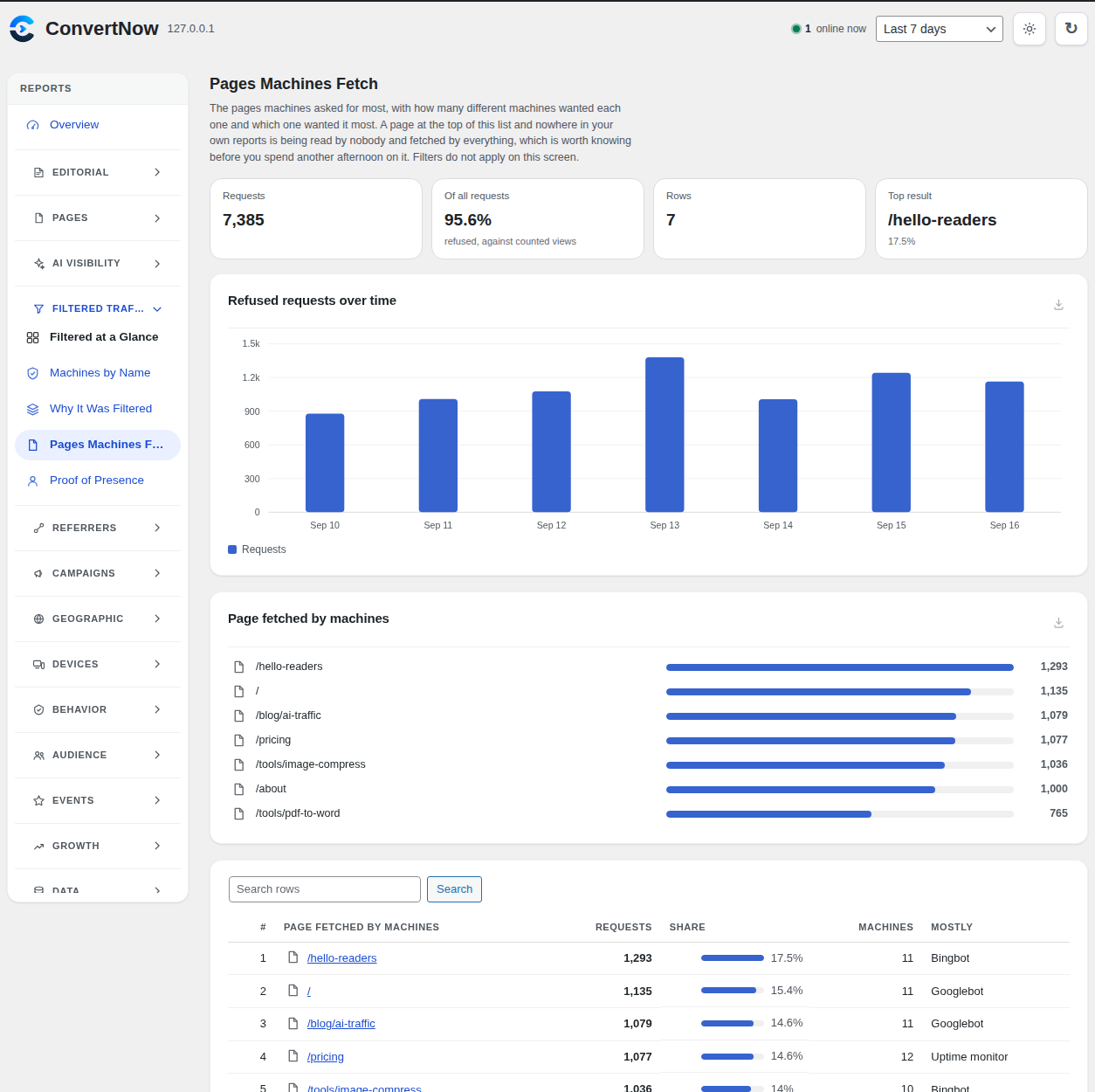Expand the Devices section
The height and width of the screenshot is (1092, 1095).
point(98,664)
